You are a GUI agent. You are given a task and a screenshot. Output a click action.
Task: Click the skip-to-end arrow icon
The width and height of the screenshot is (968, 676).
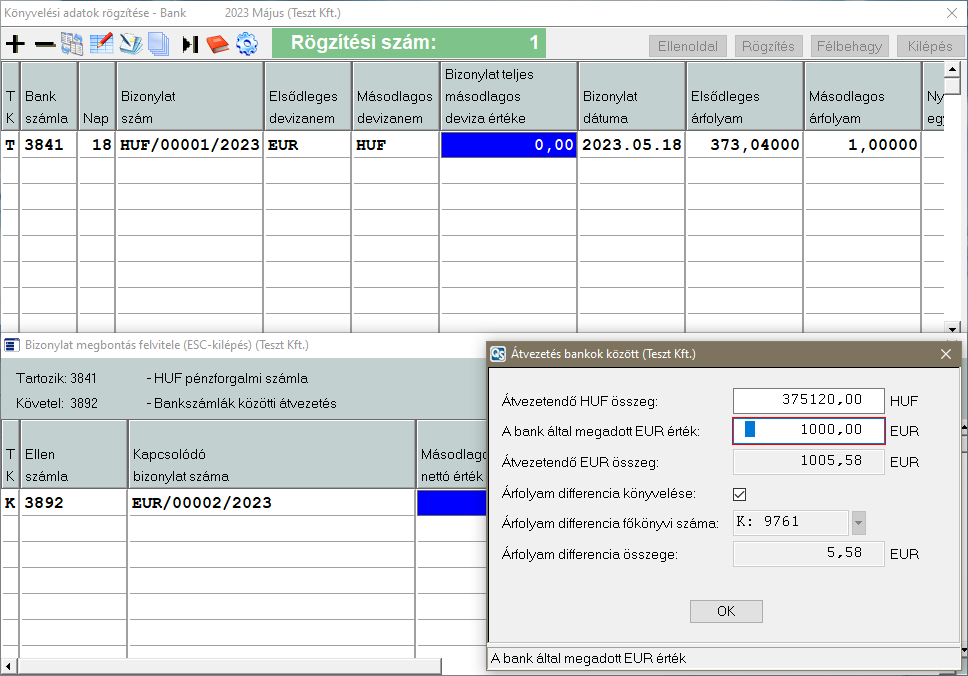[190, 44]
